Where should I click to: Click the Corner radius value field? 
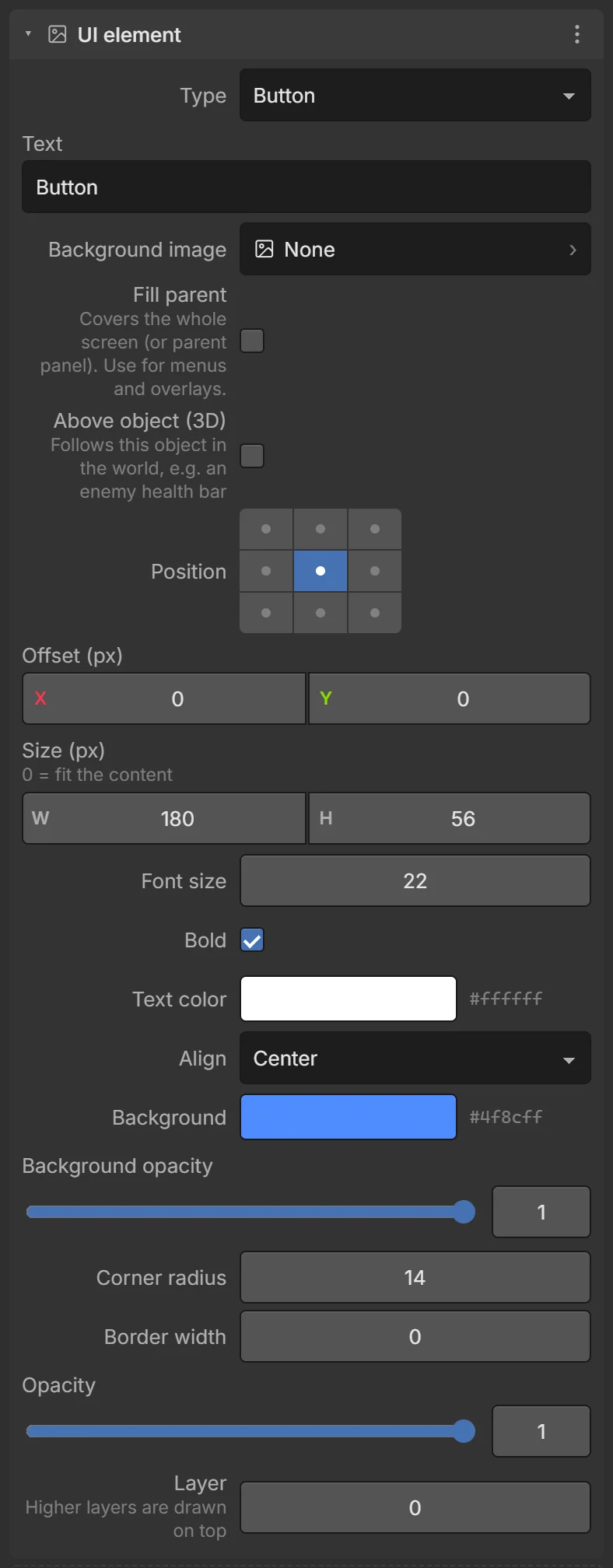pos(415,1277)
